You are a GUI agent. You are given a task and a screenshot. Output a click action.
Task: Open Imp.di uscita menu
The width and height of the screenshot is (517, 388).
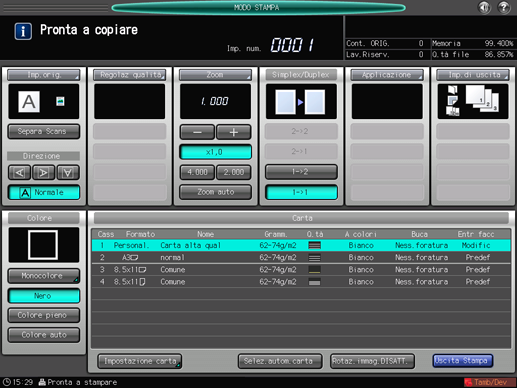[x=473, y=75]
